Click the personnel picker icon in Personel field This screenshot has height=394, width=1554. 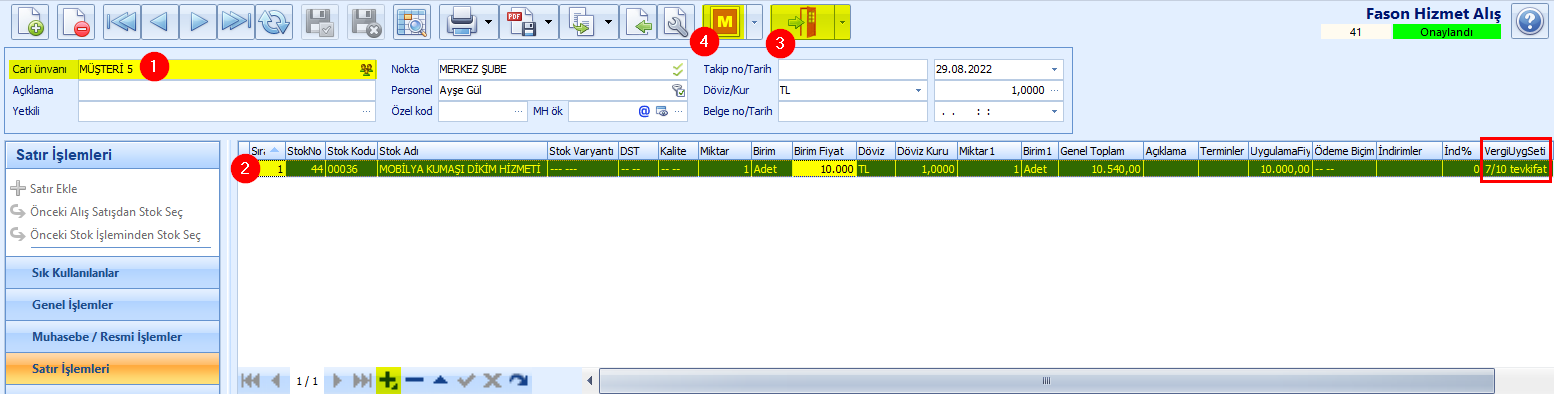[x=678, y=90]
